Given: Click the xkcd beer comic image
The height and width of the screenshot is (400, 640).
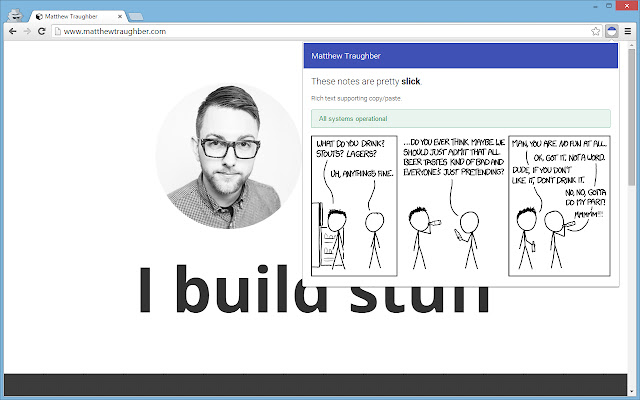Looking at the screenshot, I should (460, 206).
